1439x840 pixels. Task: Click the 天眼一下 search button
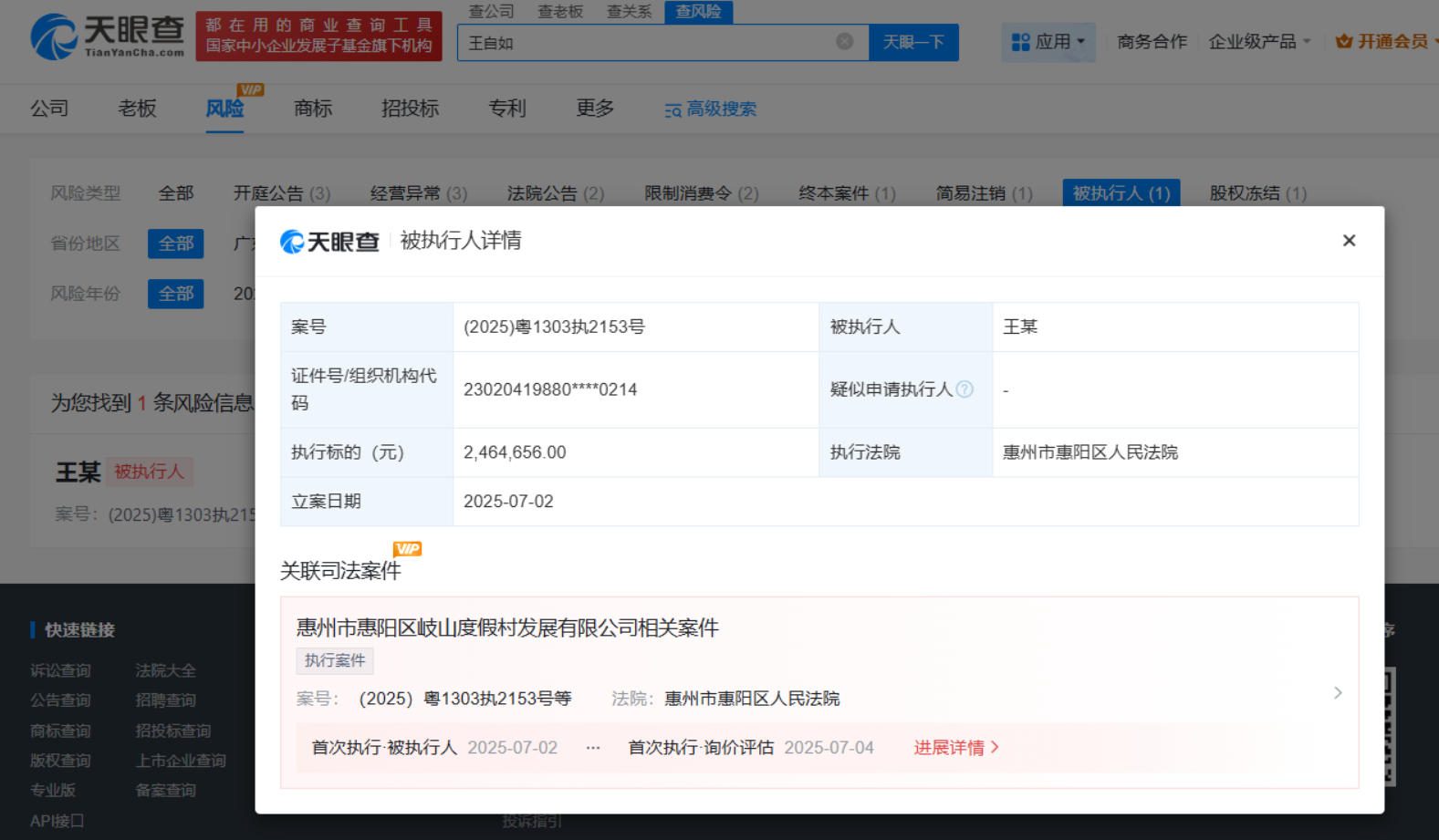point(913,42)
